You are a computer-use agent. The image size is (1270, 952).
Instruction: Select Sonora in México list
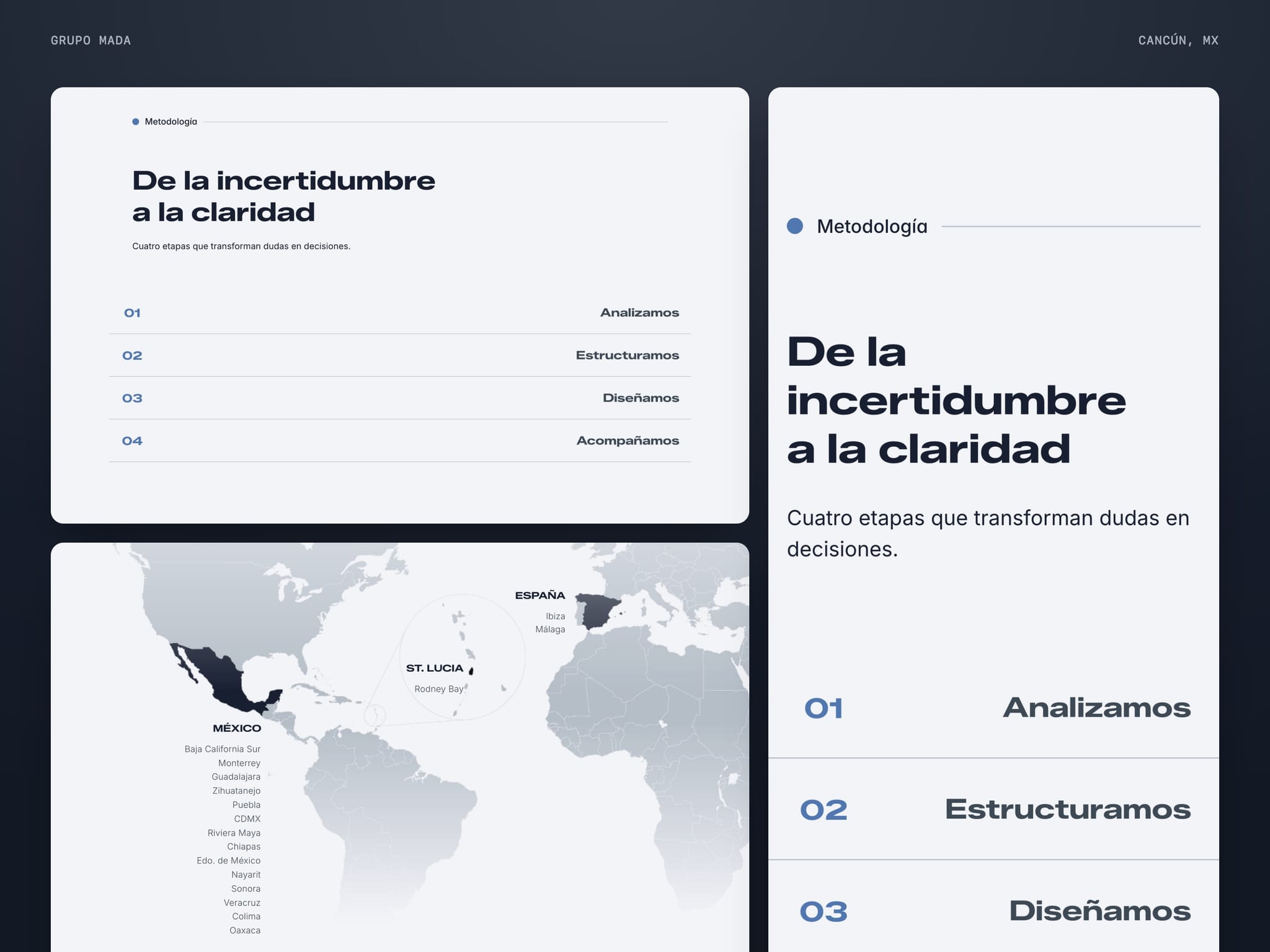pos(246,889)
